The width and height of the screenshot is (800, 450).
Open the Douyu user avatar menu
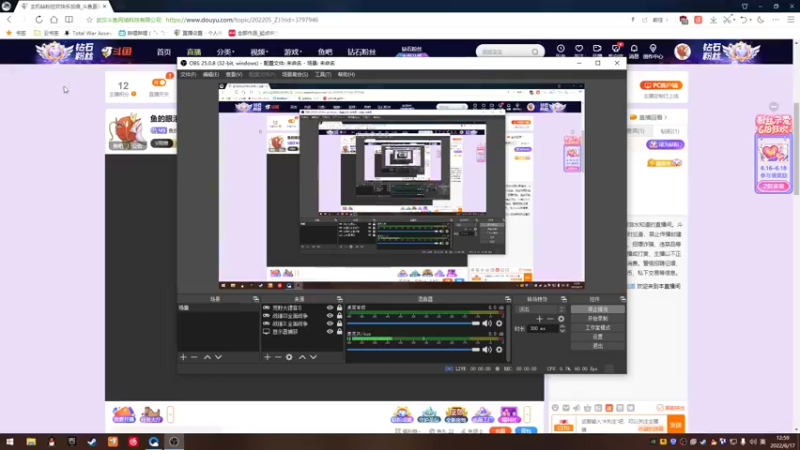click(682, 52)
